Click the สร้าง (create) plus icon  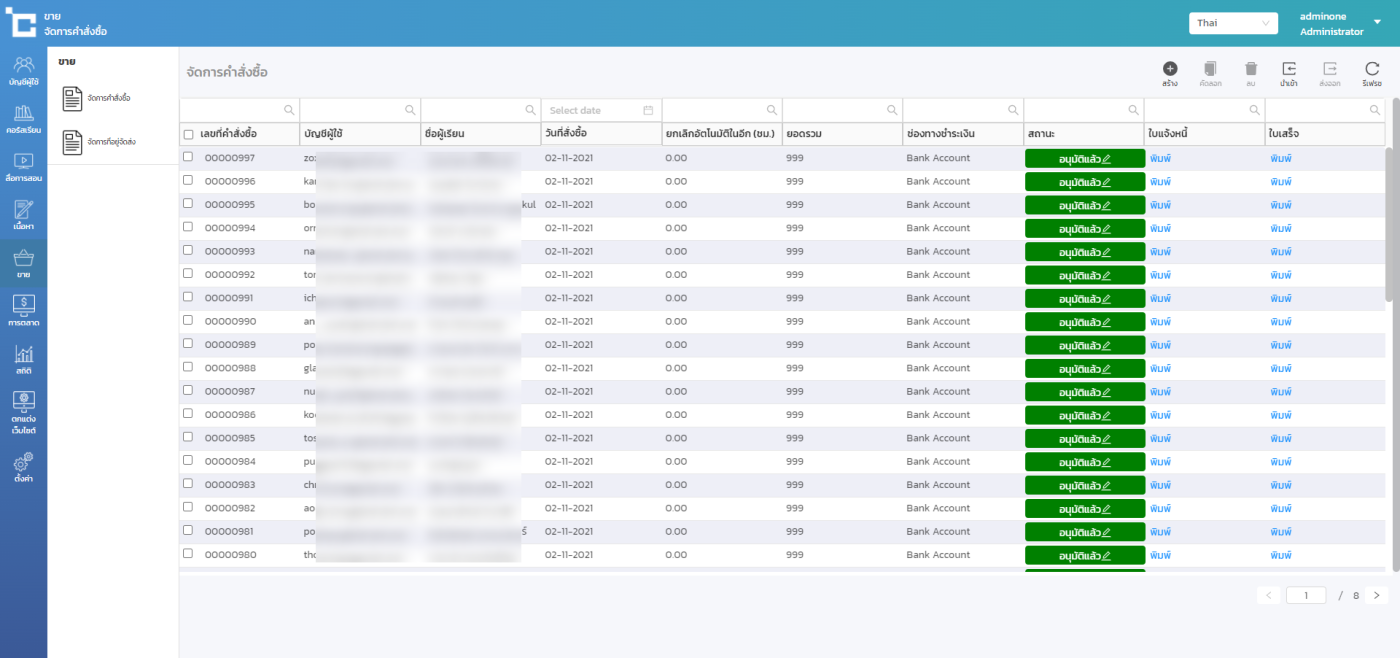click(1169, 69)
